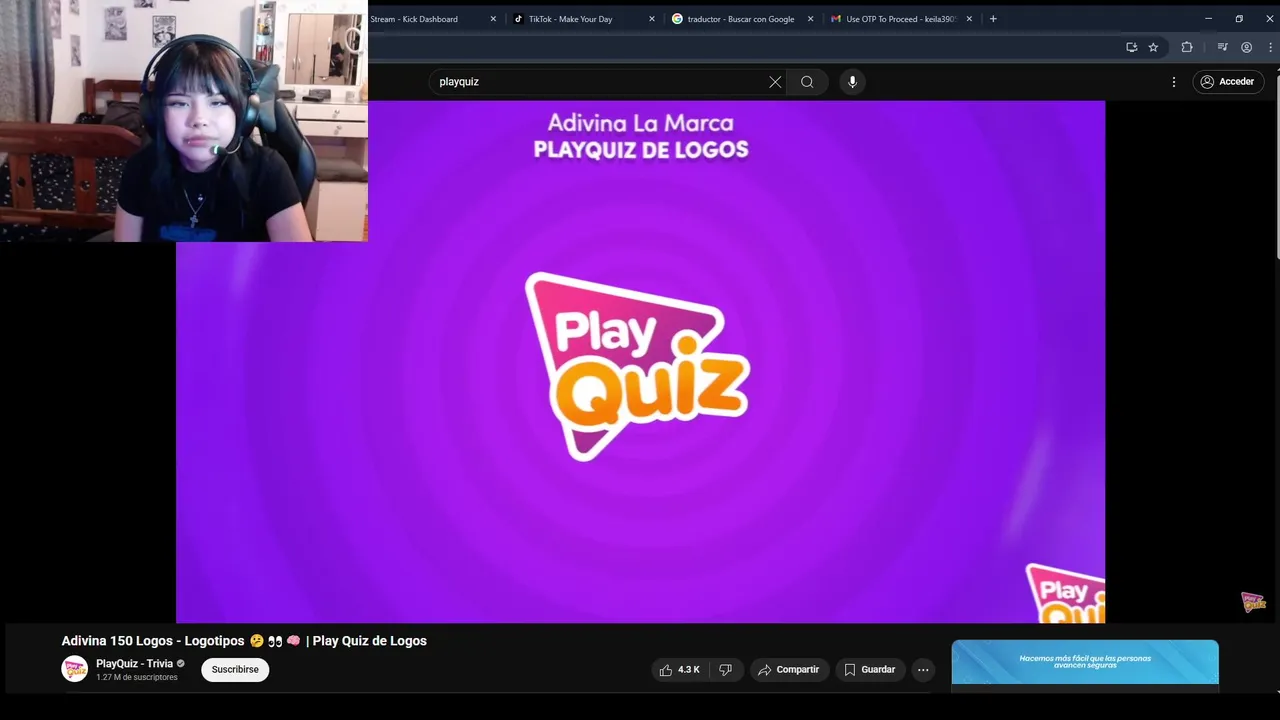
Task: Start voice search with the microphone icon
Action: [852, 82]
